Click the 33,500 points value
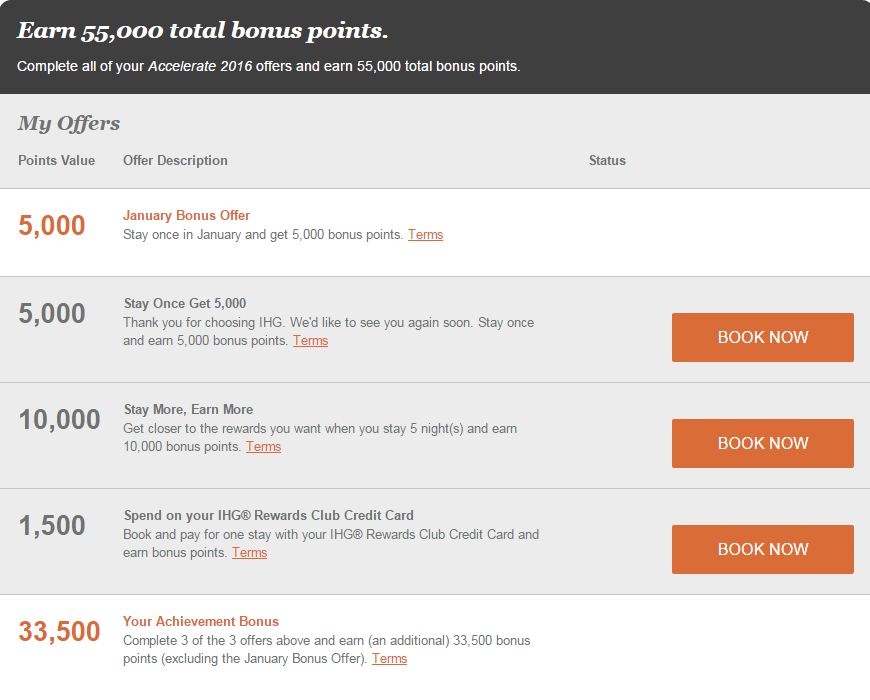 (x=59, y=632)
